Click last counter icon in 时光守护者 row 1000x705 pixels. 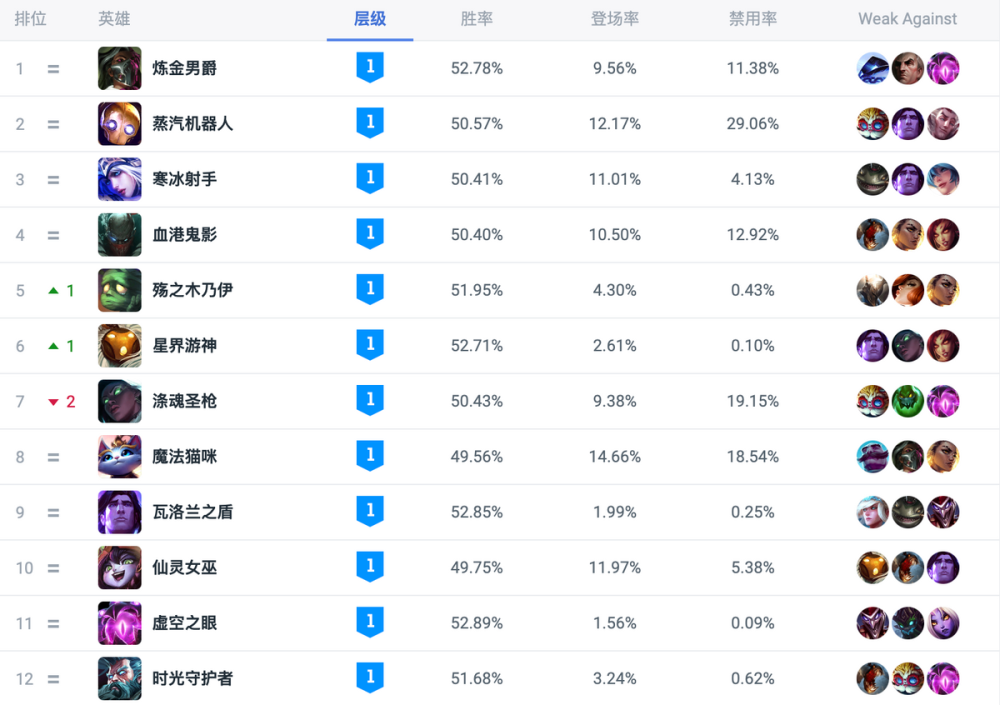(x=943, y=679)
